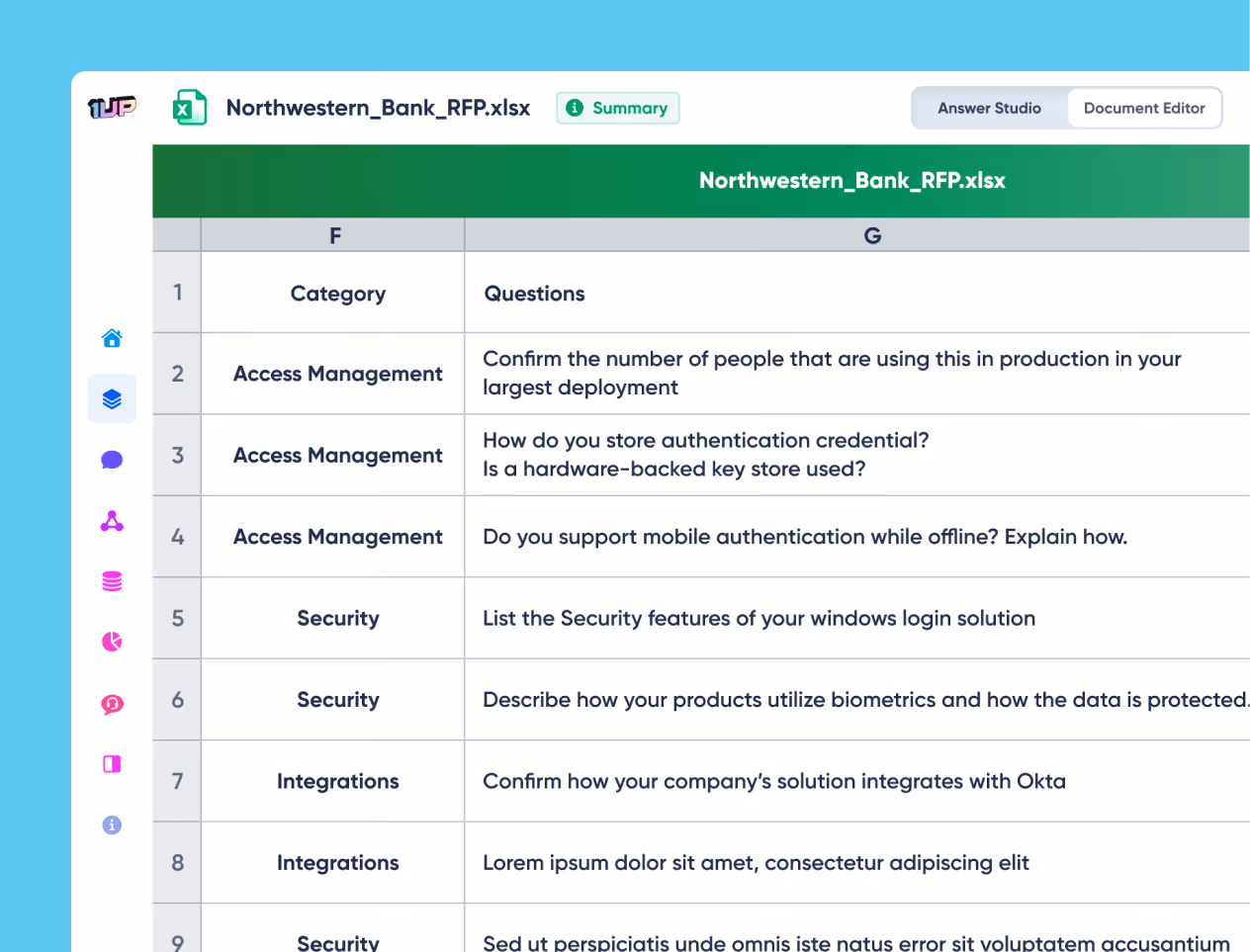The height and width of the screenshot is (952, 1250).
Task: Select row 5 header
Action: 177,619
